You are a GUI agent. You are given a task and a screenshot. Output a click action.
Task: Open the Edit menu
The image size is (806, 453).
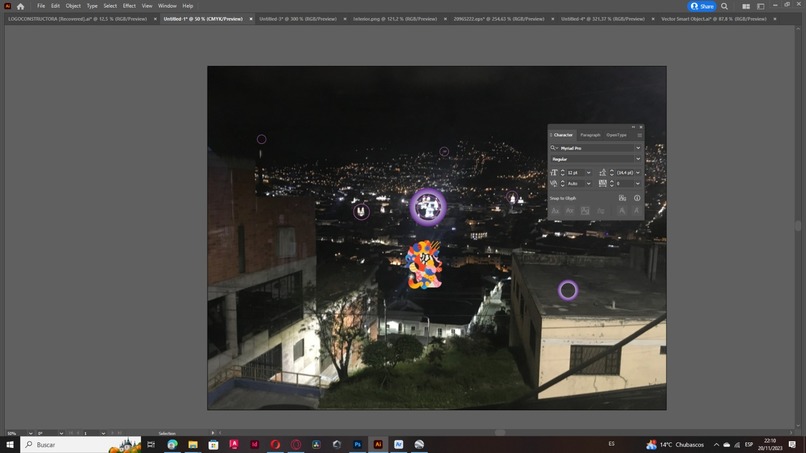(x=55, y=6)
